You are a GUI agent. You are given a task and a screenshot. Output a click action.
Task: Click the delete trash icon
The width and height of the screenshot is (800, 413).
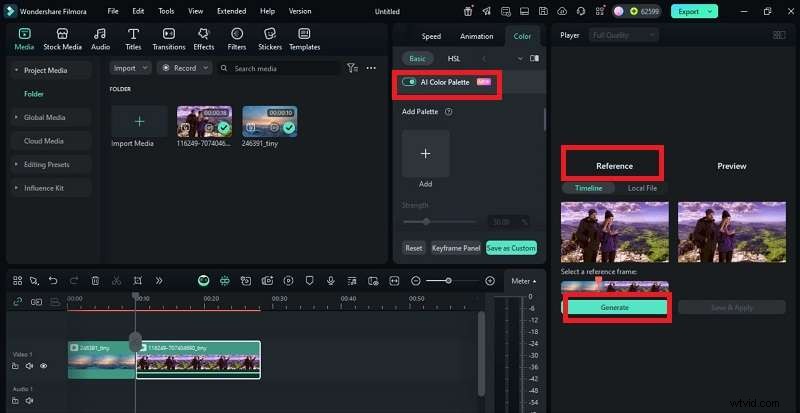click(95, 280)
